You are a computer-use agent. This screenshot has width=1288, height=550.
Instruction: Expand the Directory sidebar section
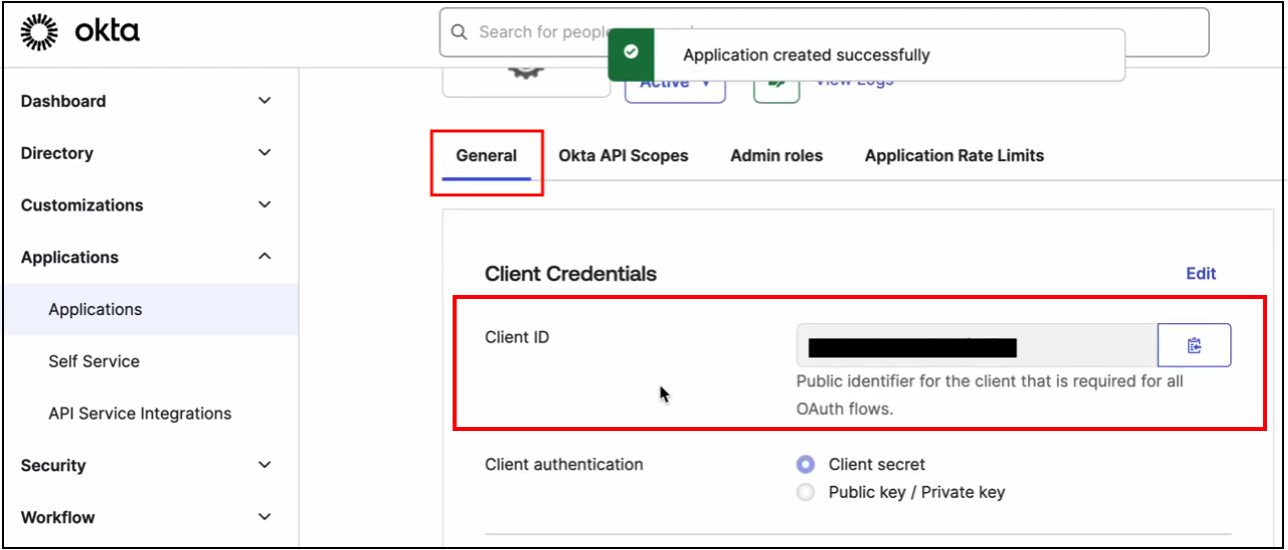[264, 153]
